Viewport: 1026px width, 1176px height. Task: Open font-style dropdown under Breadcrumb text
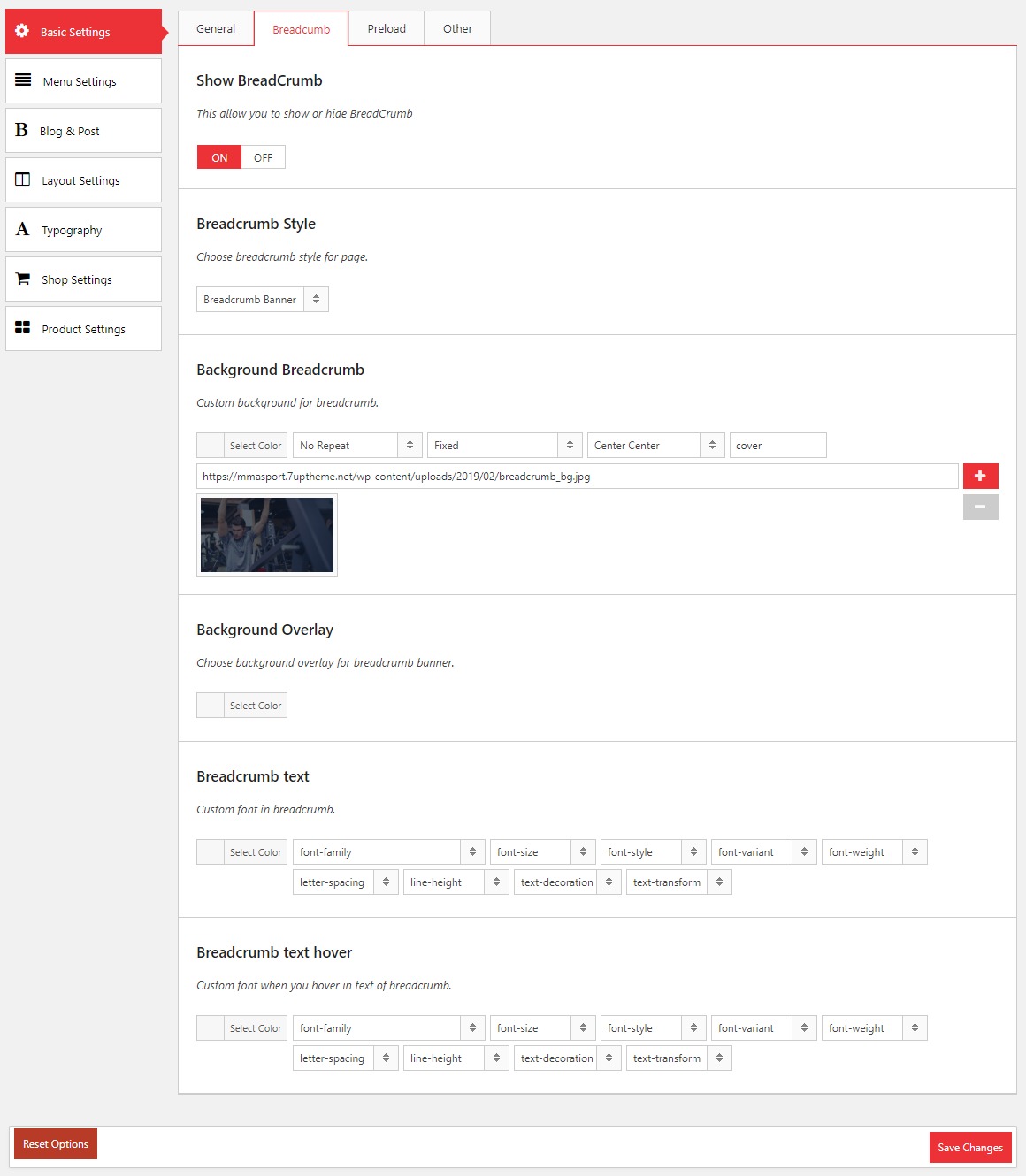point(654,851)
